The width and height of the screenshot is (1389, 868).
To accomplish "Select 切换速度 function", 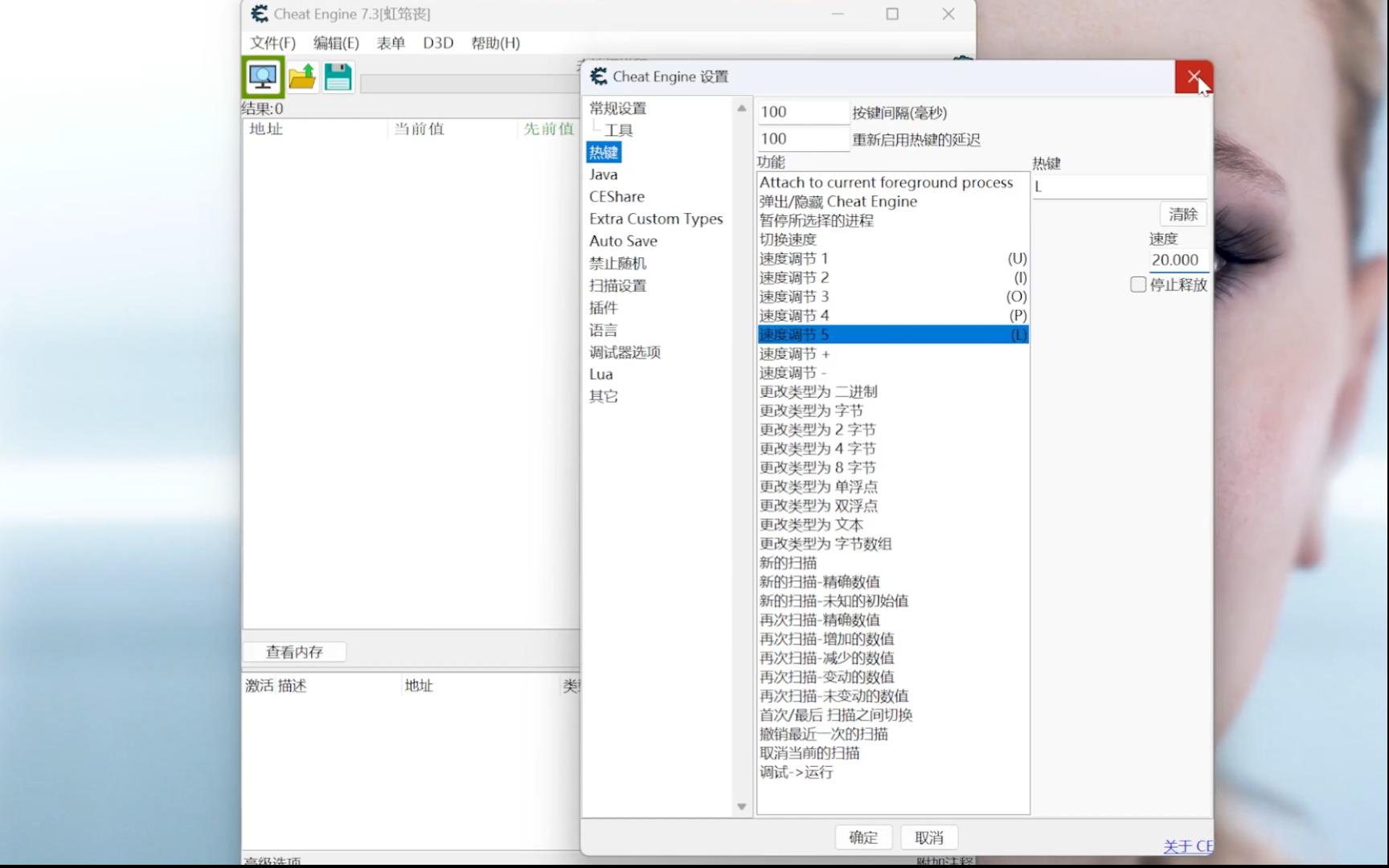I will (893, 240).
